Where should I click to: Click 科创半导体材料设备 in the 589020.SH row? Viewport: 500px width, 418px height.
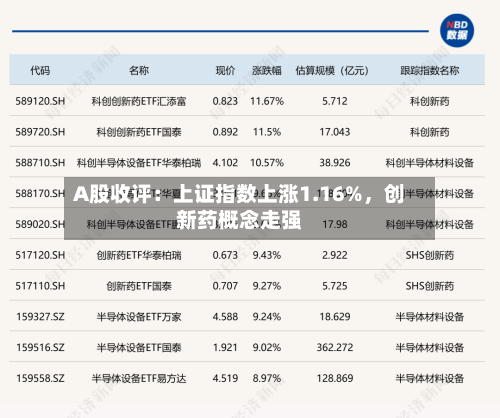click(x=430, y=224)
